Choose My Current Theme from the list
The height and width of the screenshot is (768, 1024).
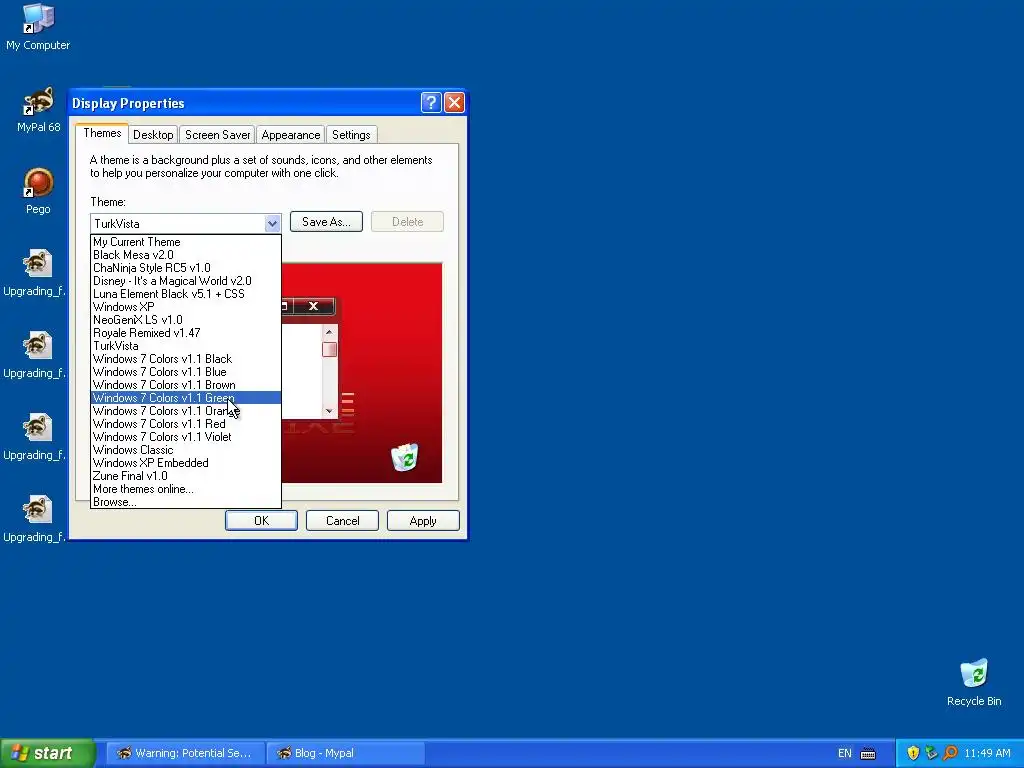point(185,242)
